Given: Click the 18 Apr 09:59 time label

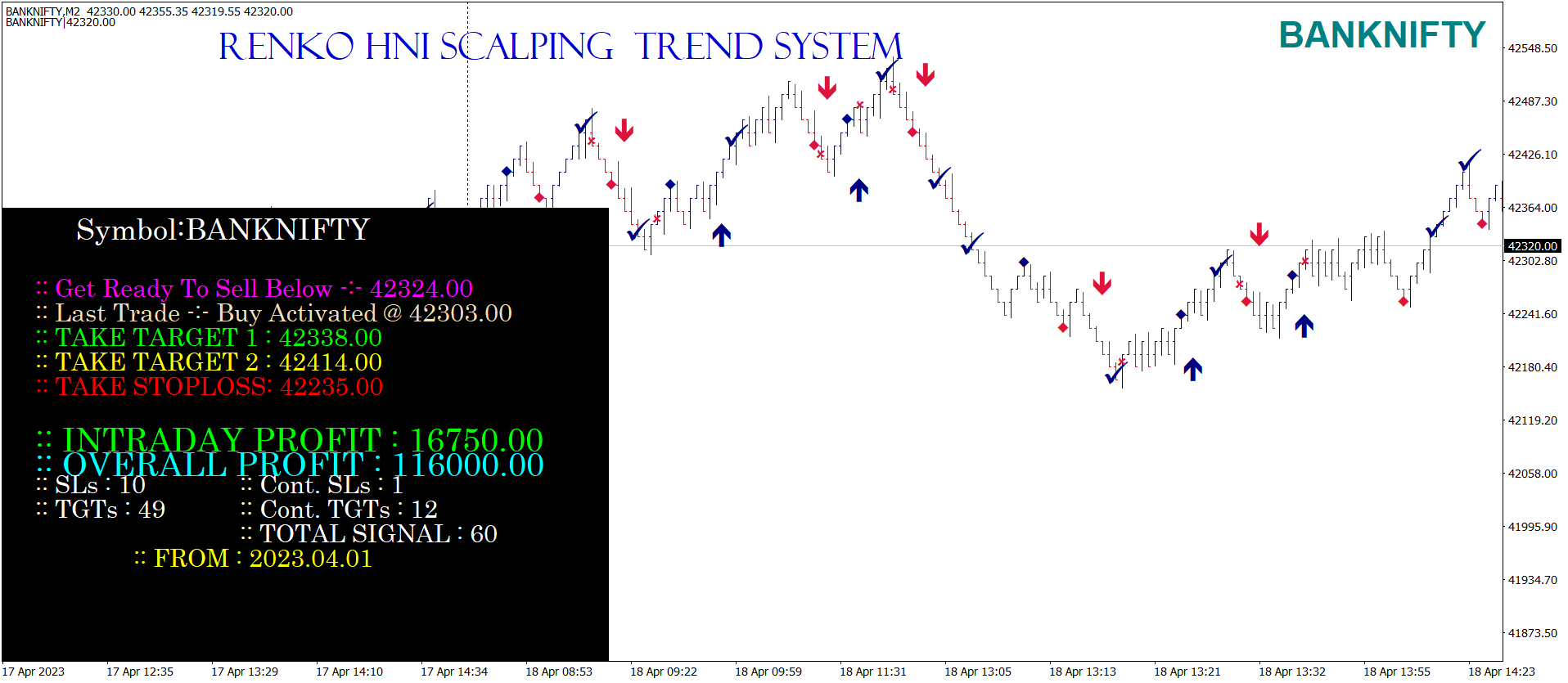Looking at the screenshot, I should [x=768, y=672].
